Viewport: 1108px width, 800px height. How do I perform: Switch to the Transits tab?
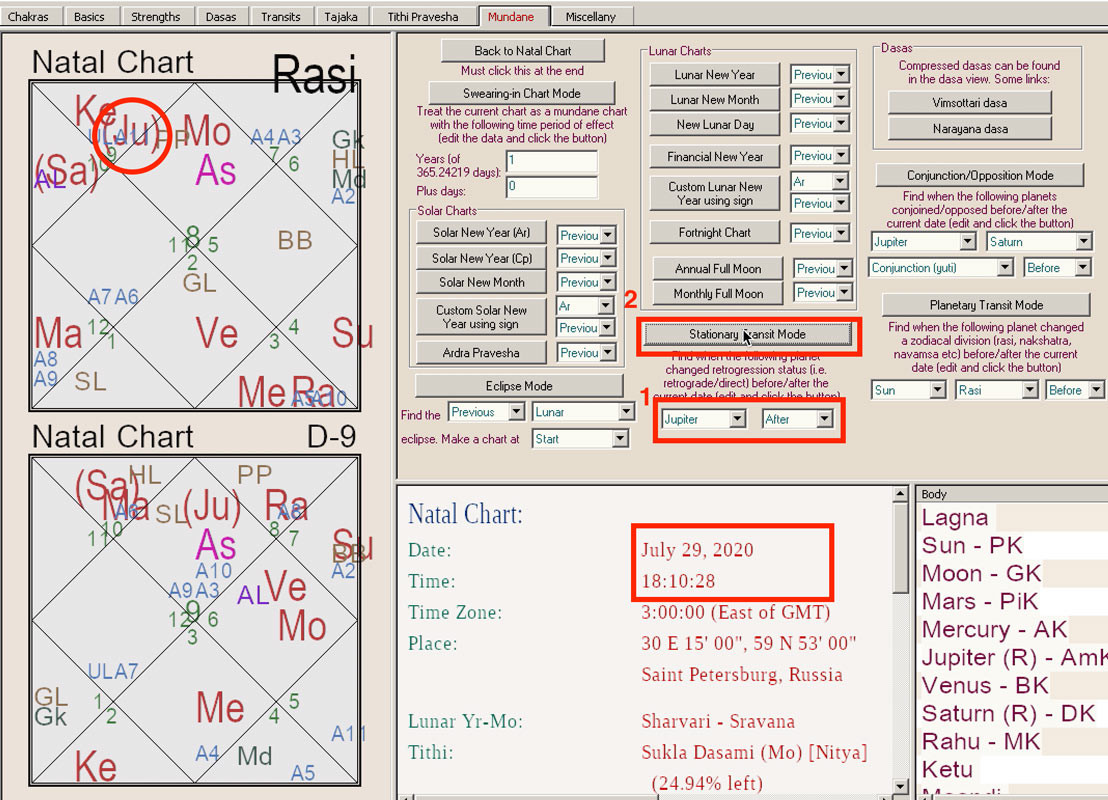[x=280, y=16]
